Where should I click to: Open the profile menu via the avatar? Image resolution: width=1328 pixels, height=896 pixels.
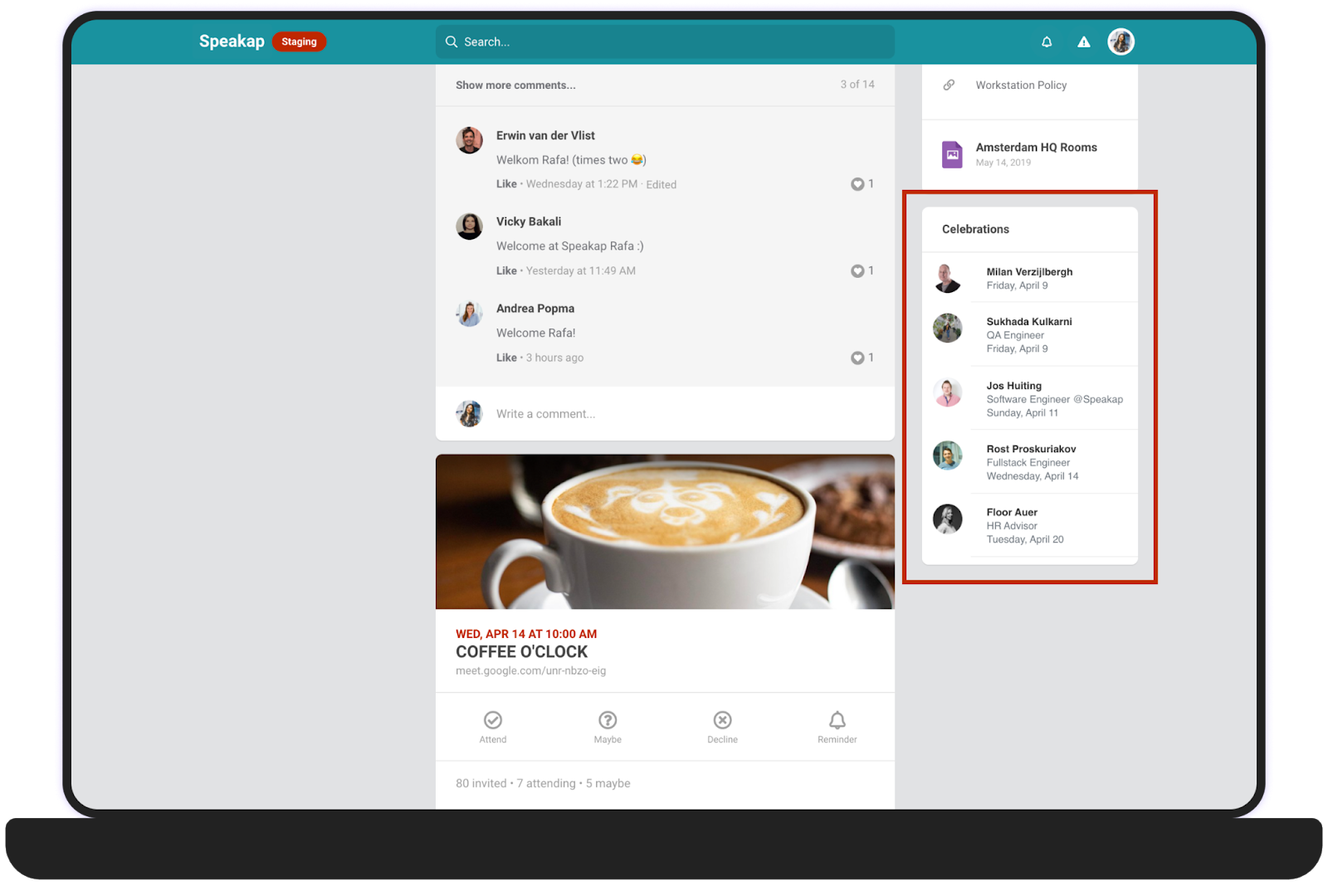pos(1123,41)
